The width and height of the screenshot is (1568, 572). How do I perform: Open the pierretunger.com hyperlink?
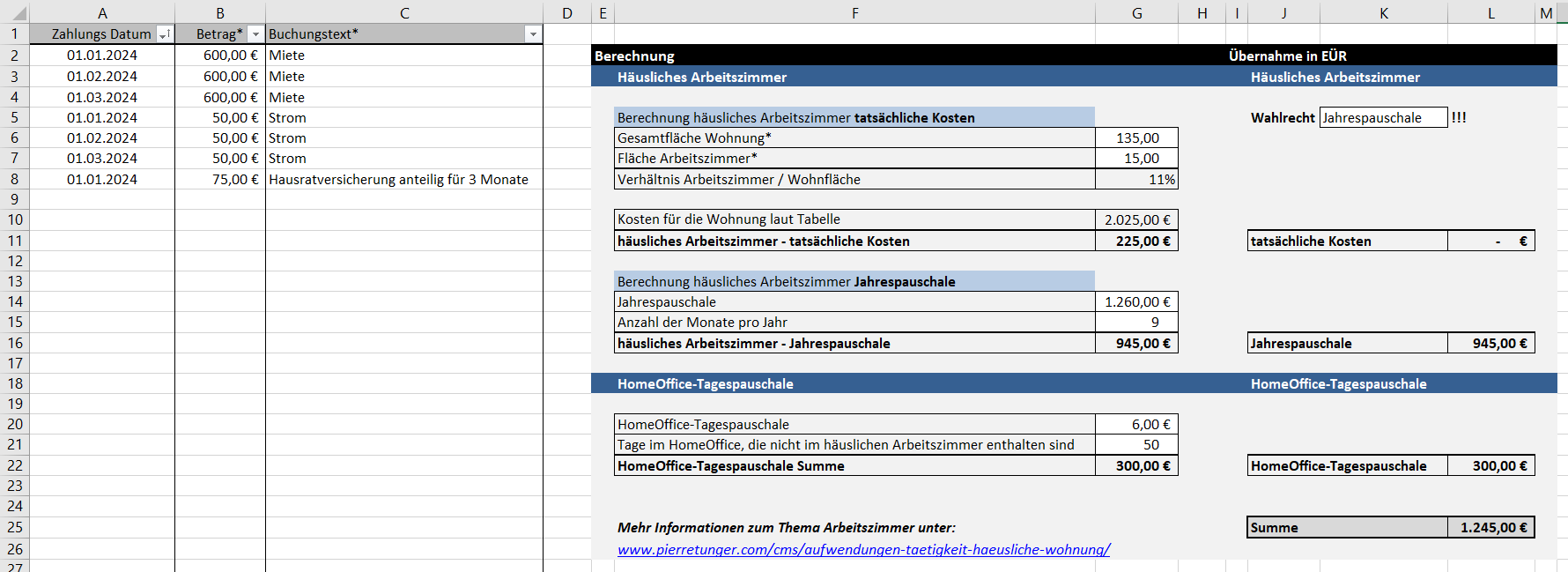863,549
